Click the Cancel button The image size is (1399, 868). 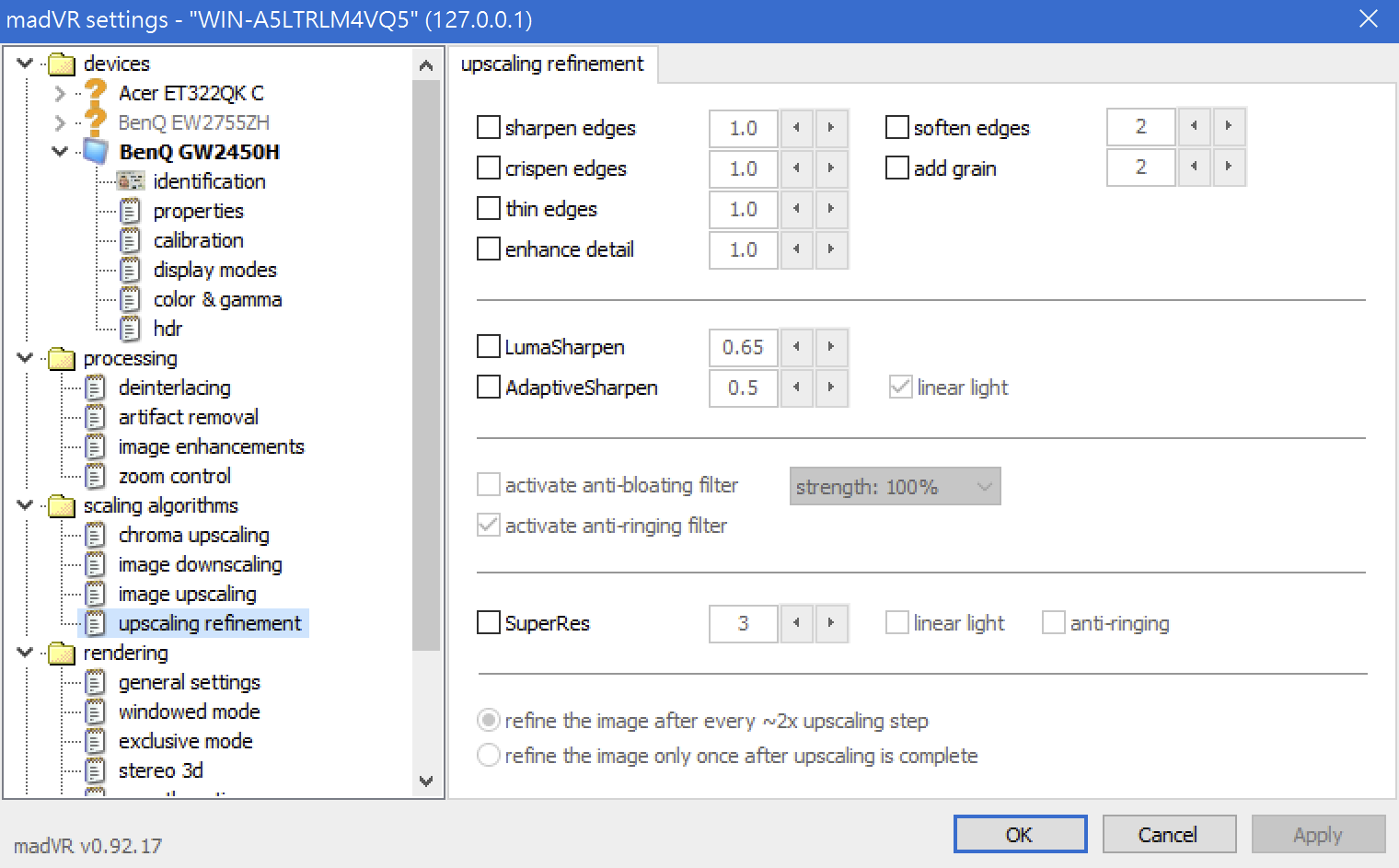[1169, 834]
